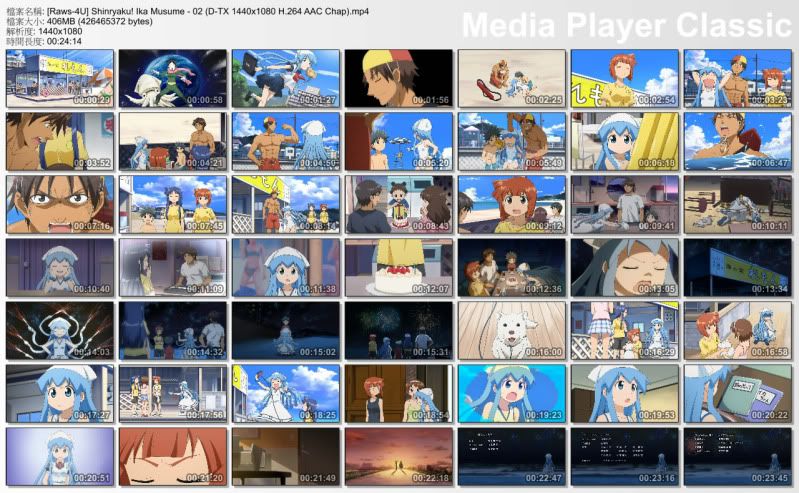Click the thumbnail timestamped 00:00:29
Viewport: 799px width, 493px height.
(60, 78)
